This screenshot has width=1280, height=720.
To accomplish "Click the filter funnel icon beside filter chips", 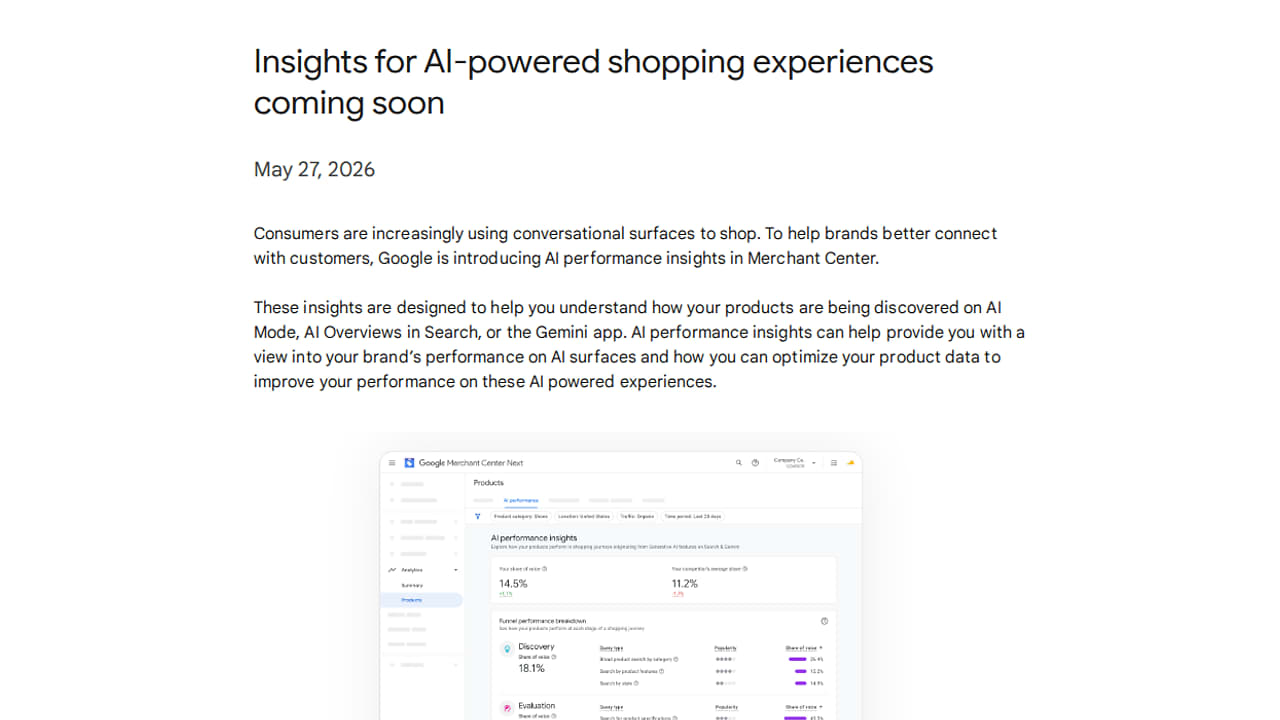I will pyautogui.click(x=478, y=516).
